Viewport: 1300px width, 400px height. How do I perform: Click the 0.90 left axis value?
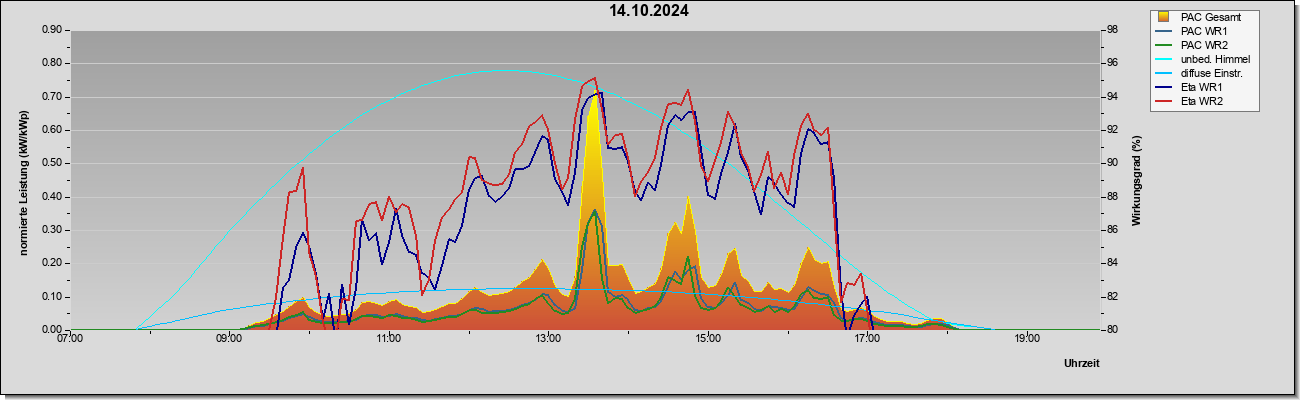52,30
